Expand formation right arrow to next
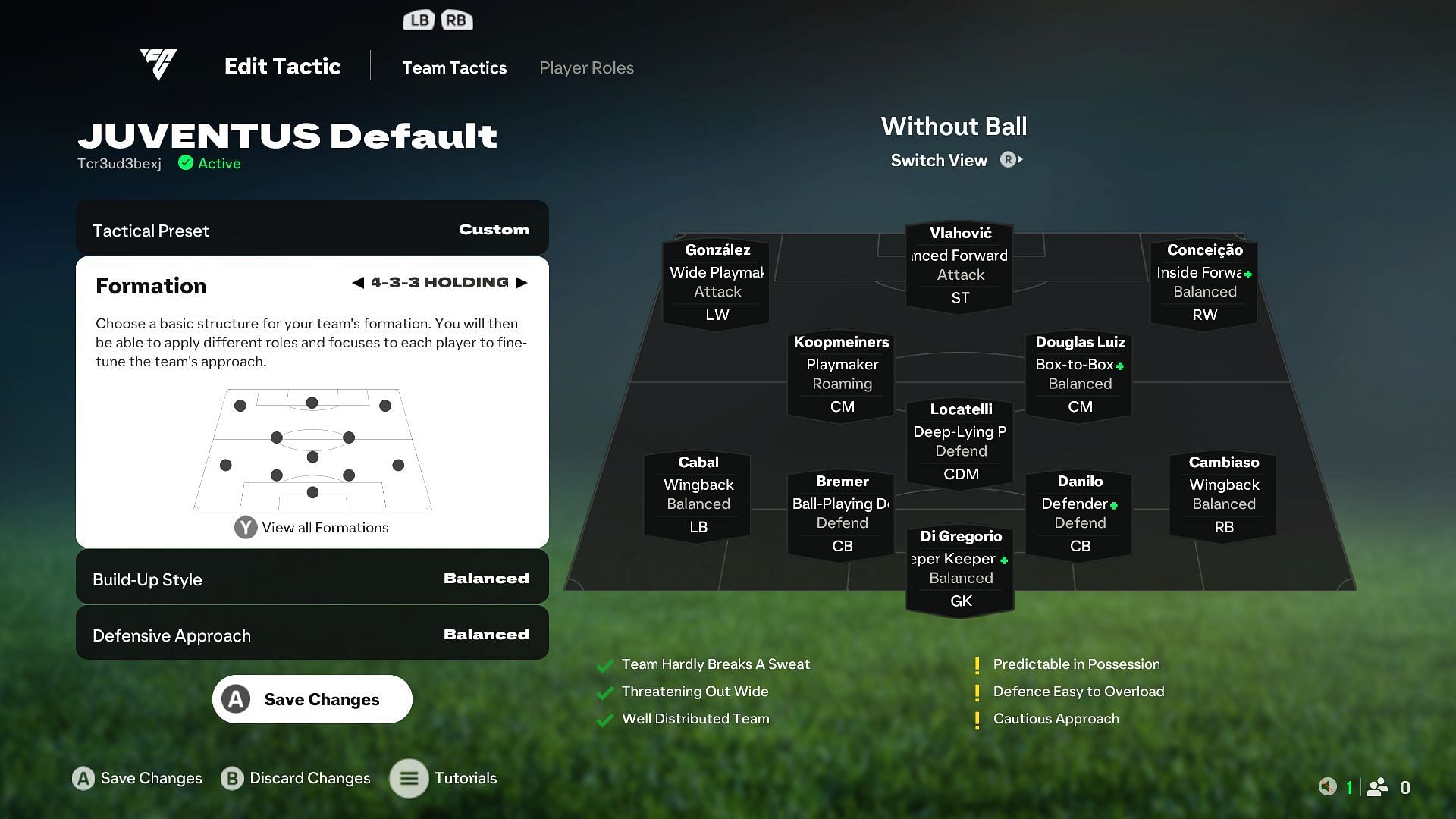 [x=523, y=282]
